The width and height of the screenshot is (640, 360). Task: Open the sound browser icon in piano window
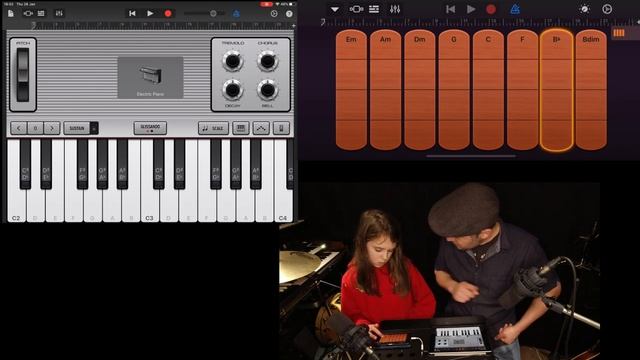(28, 13)
